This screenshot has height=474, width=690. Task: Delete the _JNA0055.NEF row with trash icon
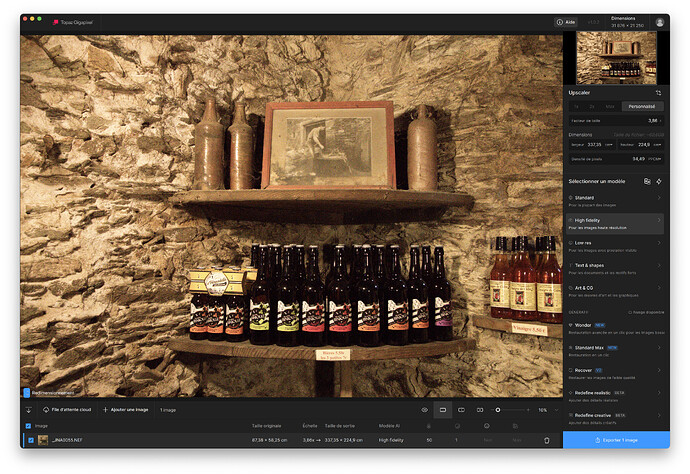tap(547, 440)
